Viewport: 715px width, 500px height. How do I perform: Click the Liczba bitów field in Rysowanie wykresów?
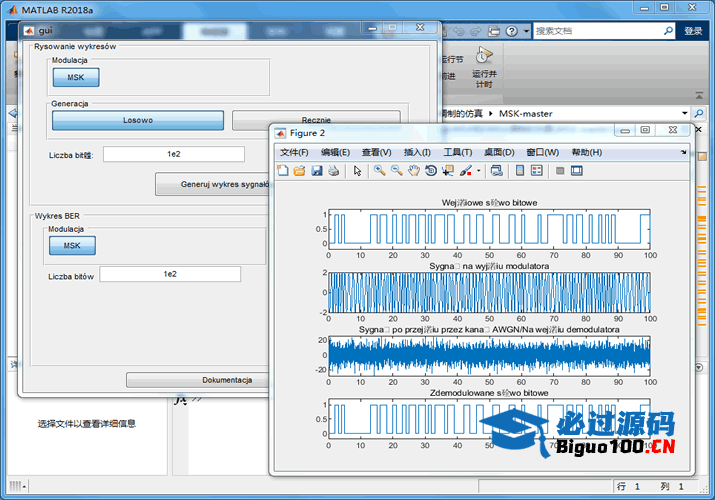click(174, 154)
